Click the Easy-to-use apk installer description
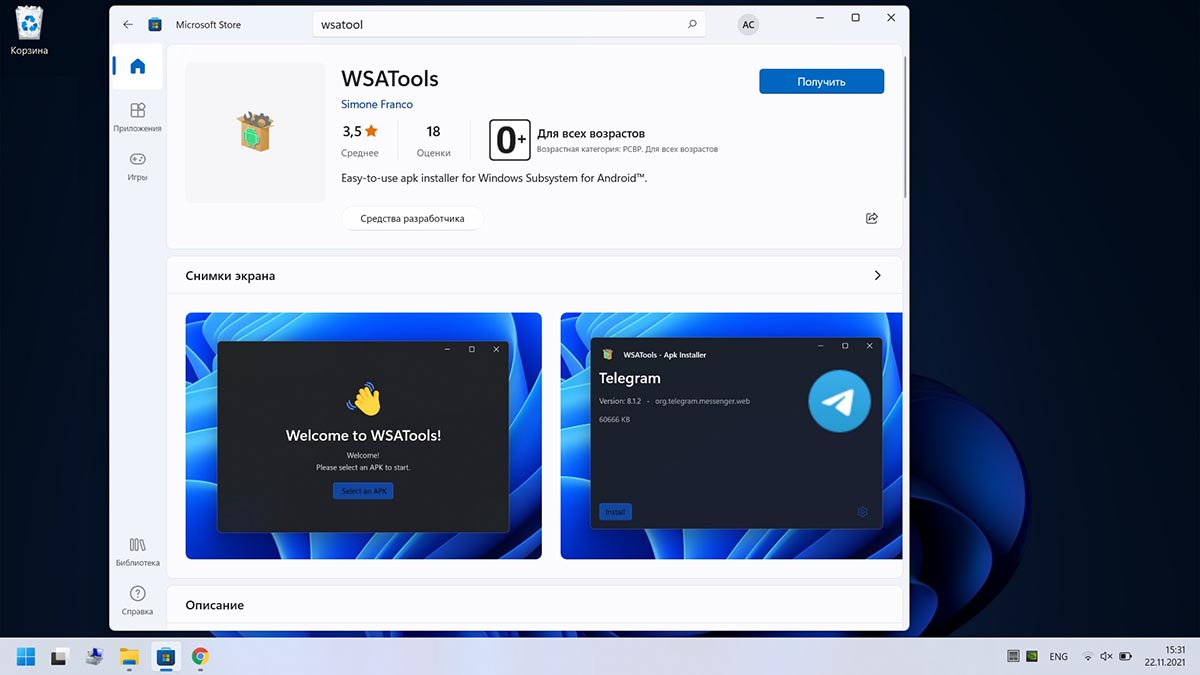The image size is (1200, 675). point(495,179)
